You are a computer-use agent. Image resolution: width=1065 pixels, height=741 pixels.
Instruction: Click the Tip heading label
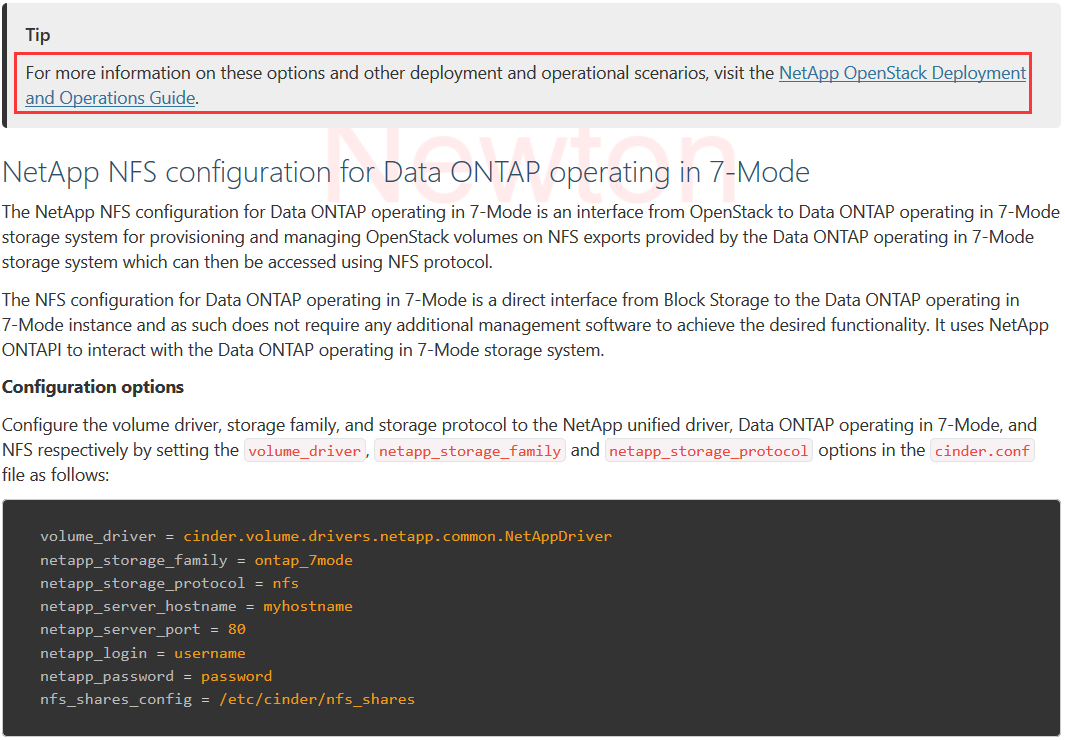pos(38,35)
